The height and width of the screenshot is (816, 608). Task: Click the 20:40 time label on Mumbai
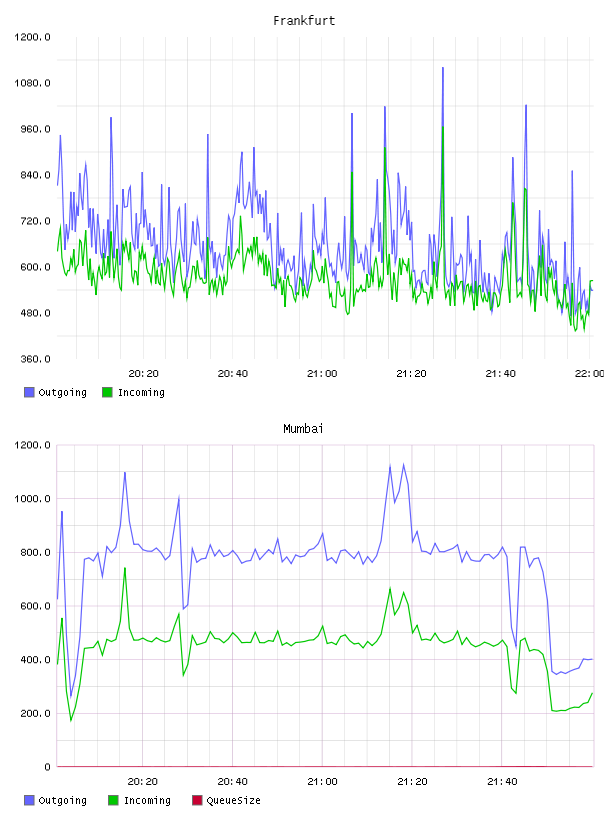point(233,782)
